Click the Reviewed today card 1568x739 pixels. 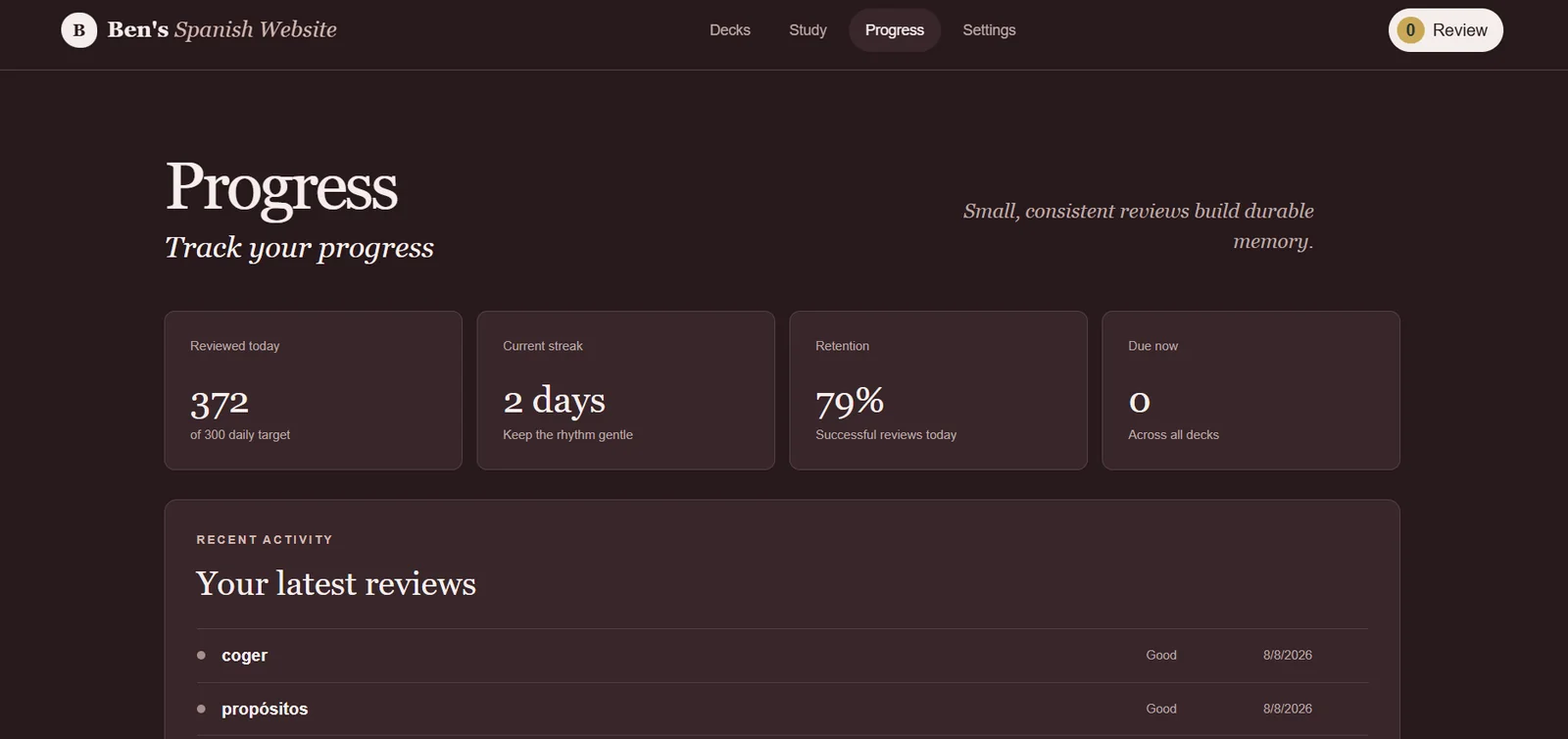click(314, 390)
